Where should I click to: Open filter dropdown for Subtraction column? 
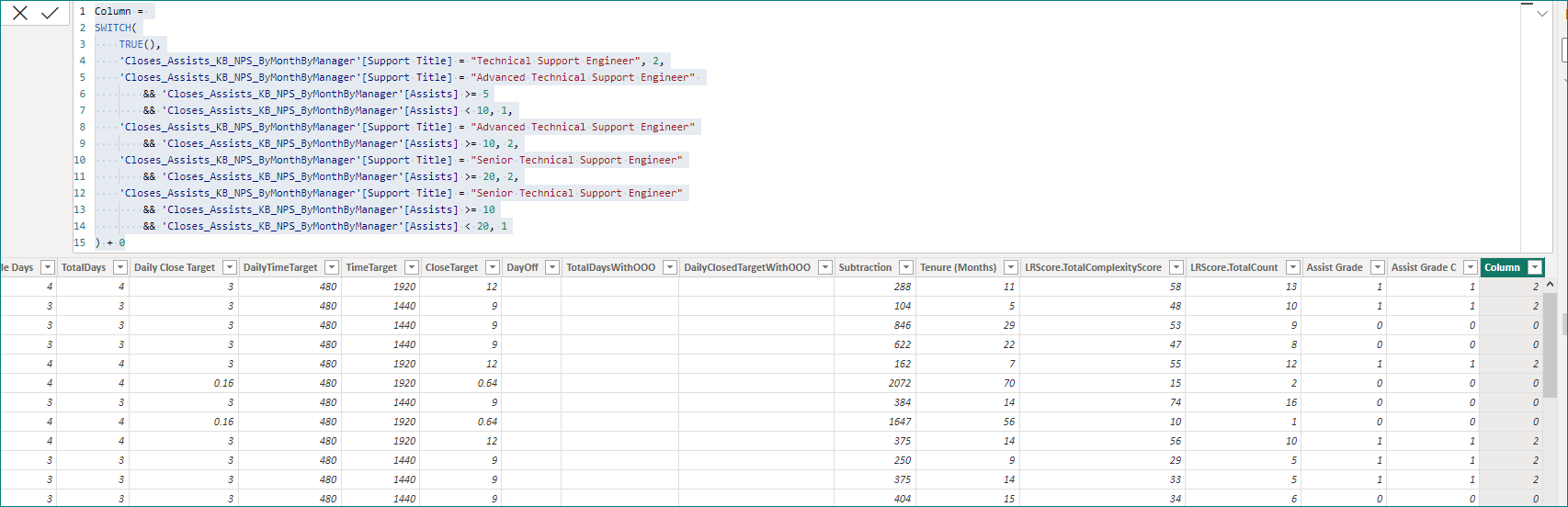906,267
